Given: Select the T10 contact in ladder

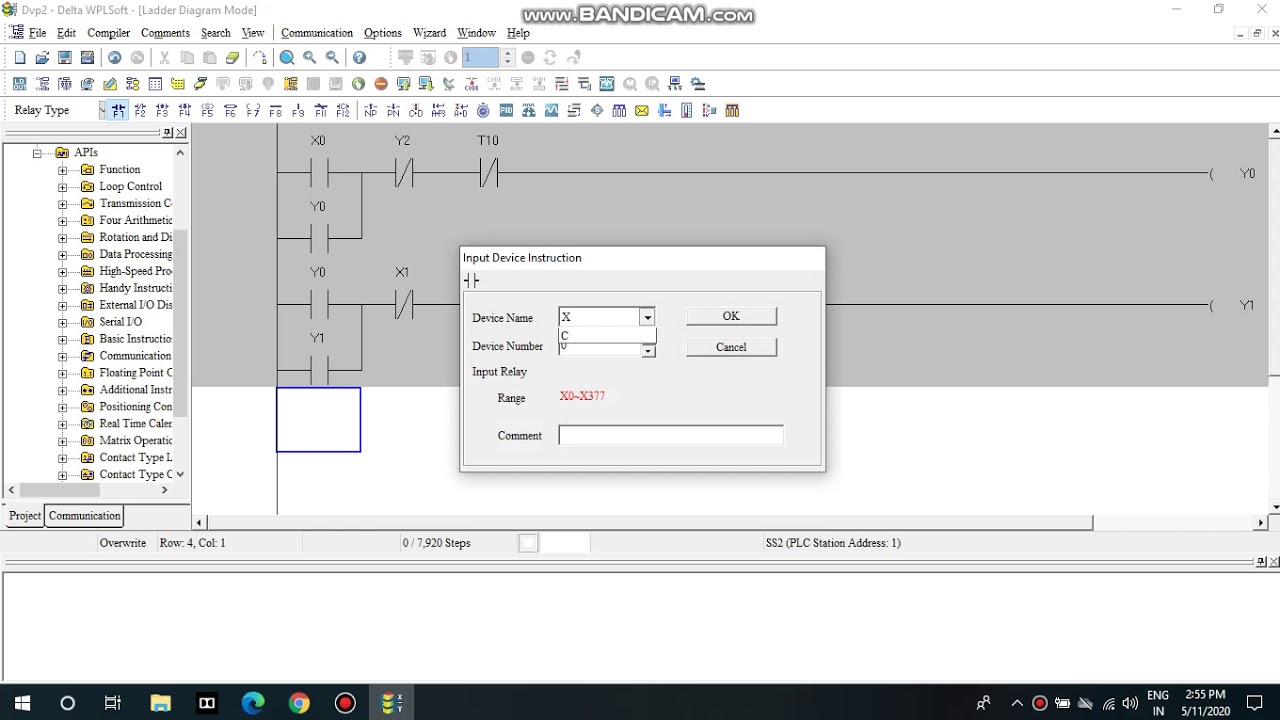Looking at the screenshot, I should (488, 174).
